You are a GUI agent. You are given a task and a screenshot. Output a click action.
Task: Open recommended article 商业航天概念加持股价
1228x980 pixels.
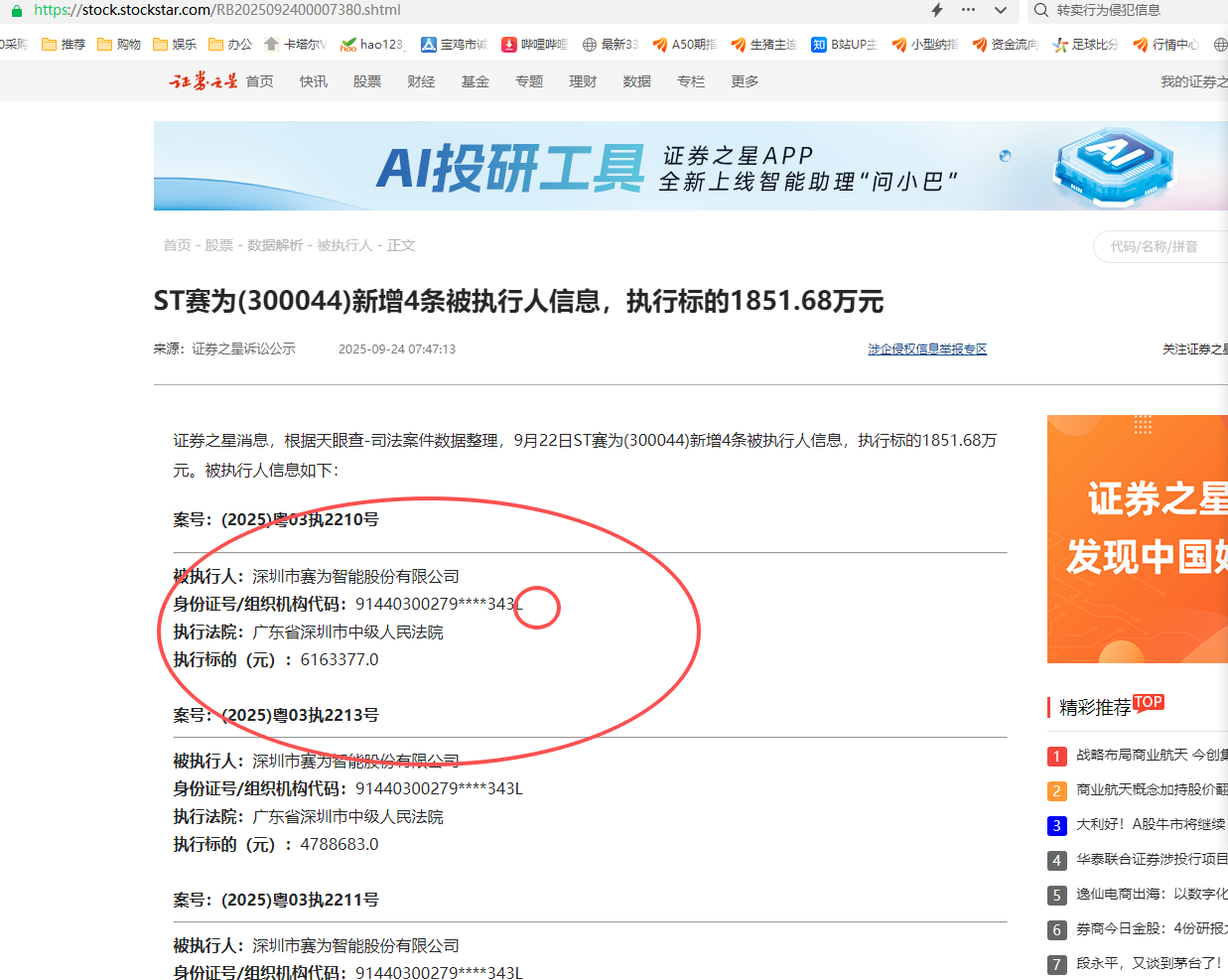[1152, 790]
